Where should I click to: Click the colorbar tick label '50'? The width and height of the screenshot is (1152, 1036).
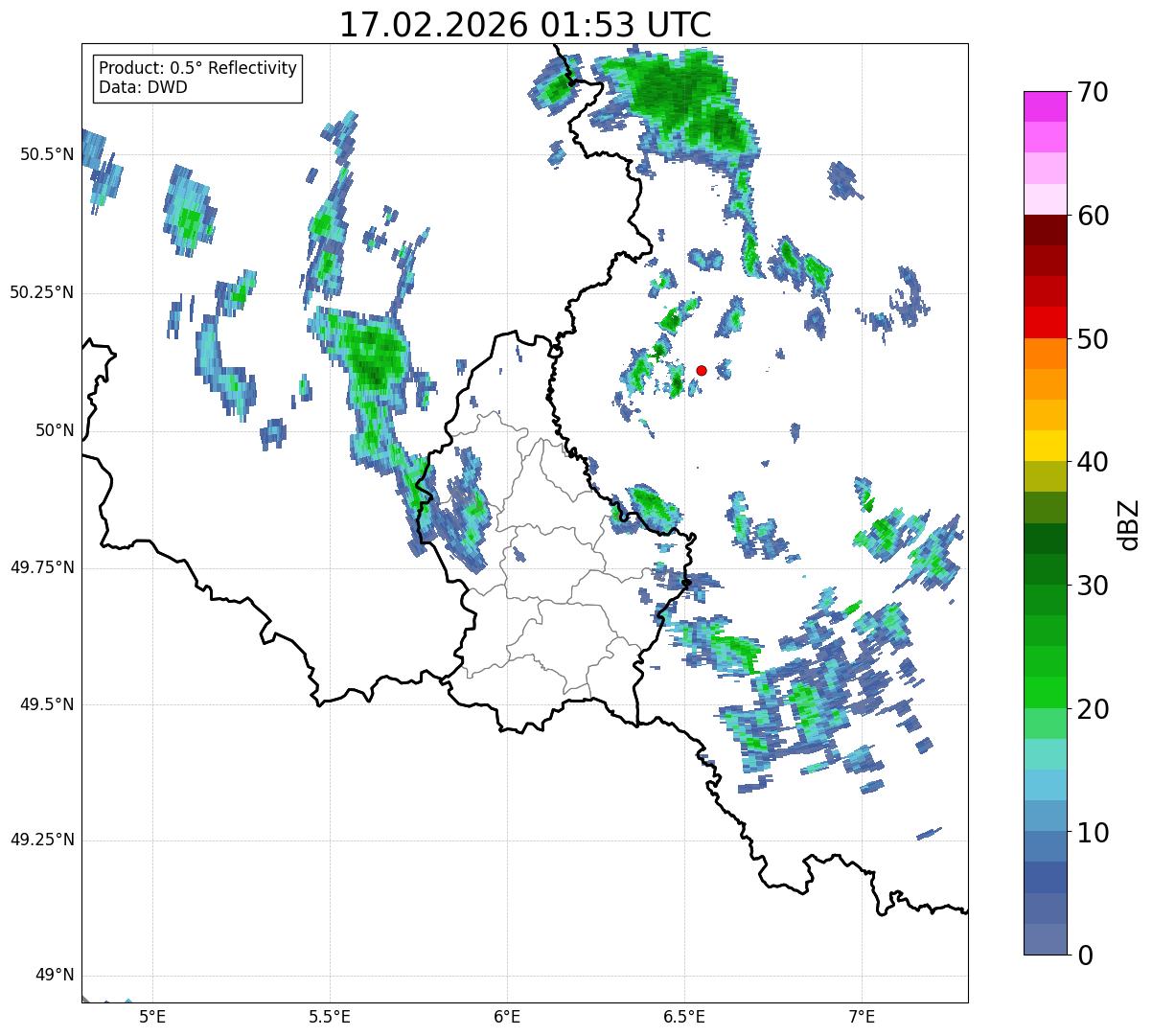[1092, 339]
